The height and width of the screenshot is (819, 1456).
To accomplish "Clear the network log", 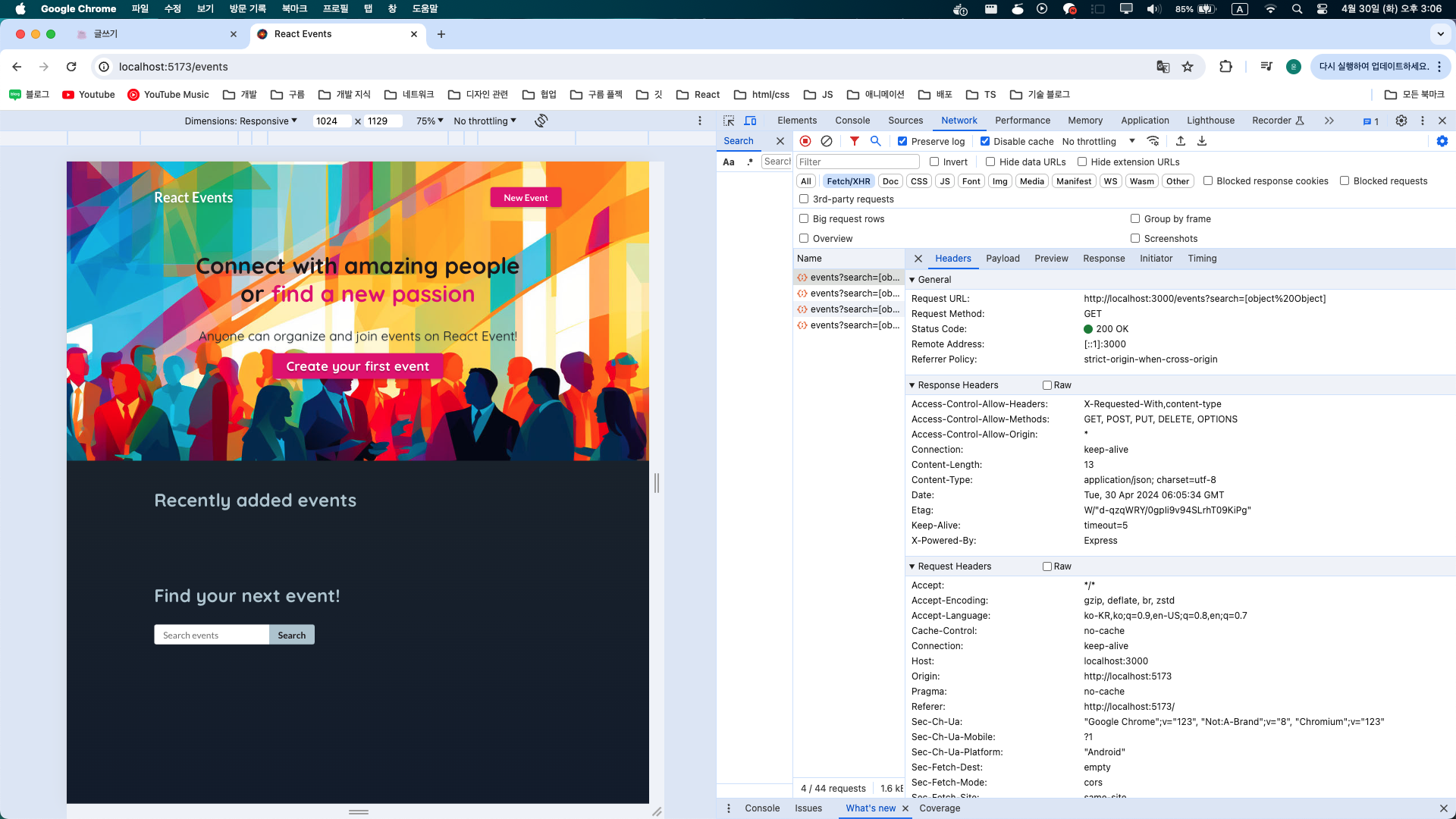I will (x=827, y=141).
